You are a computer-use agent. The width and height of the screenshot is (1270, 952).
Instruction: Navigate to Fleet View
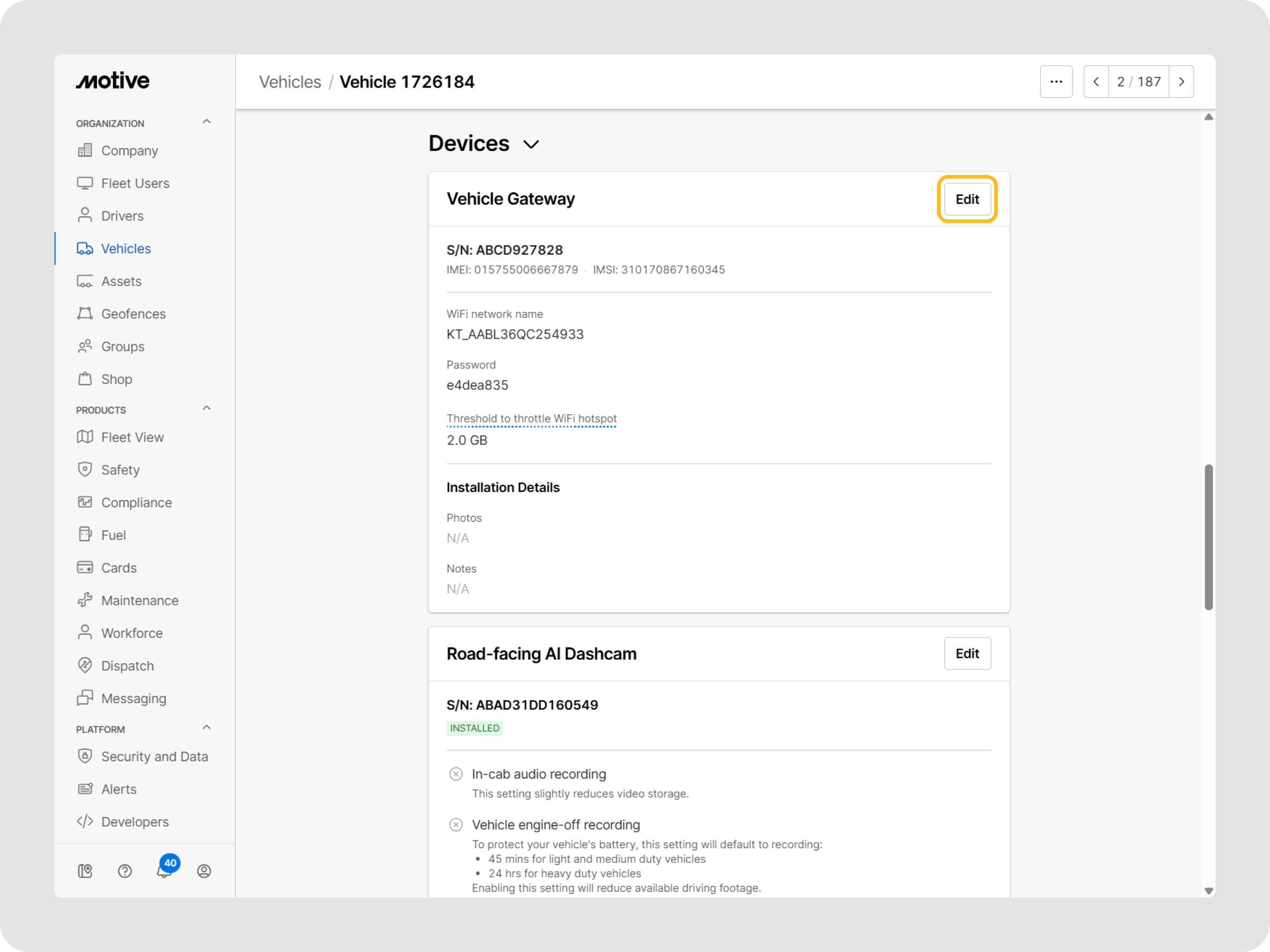tap(132, 437)
